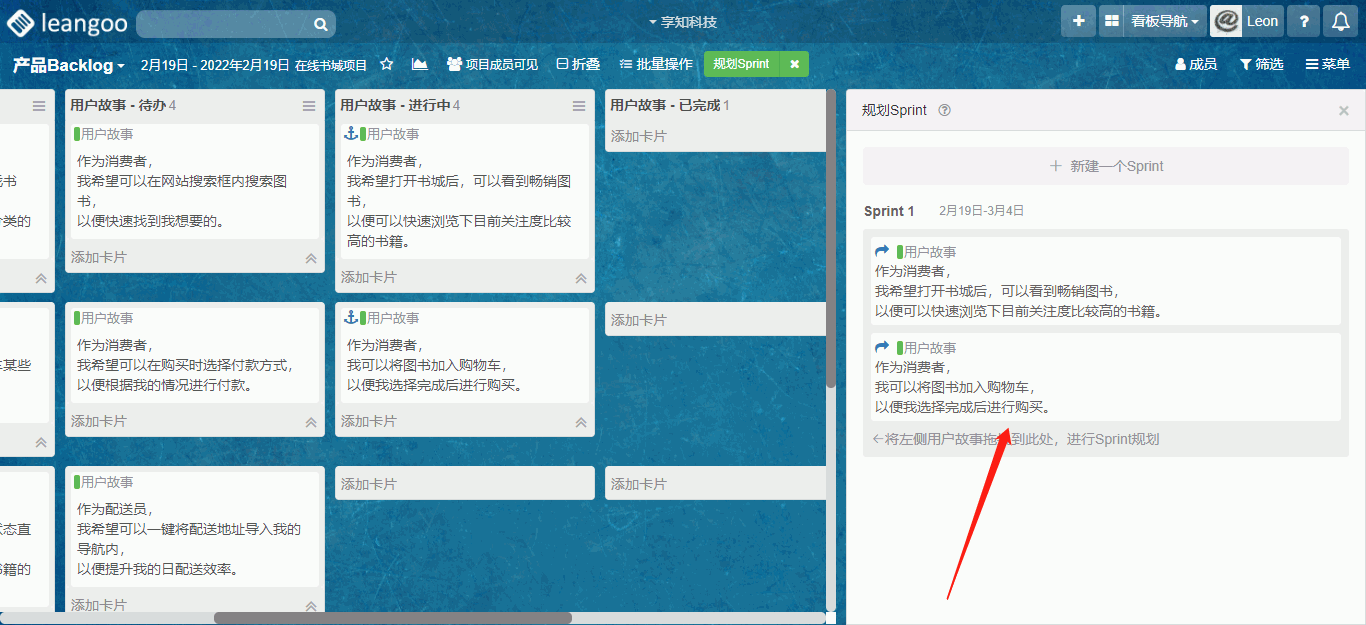1366x625 pixels.
Task: Collapse the 用户故事 - 待办 first swimlane chevron
Action: [311, 258]
